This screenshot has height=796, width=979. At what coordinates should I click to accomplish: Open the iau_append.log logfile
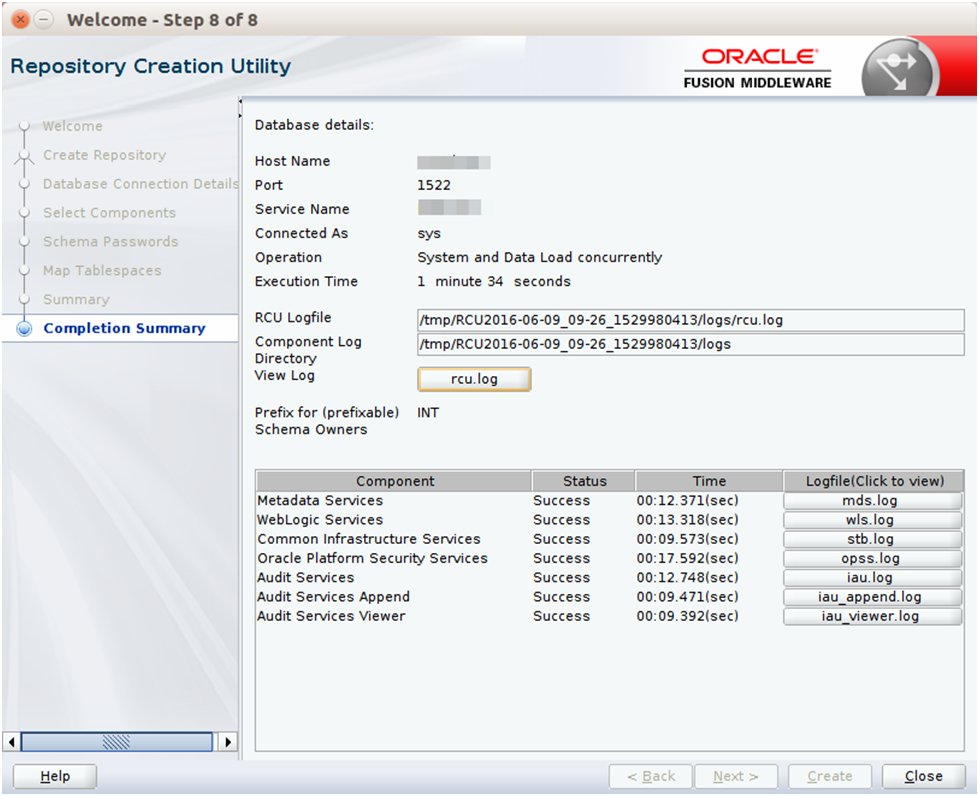872,597
